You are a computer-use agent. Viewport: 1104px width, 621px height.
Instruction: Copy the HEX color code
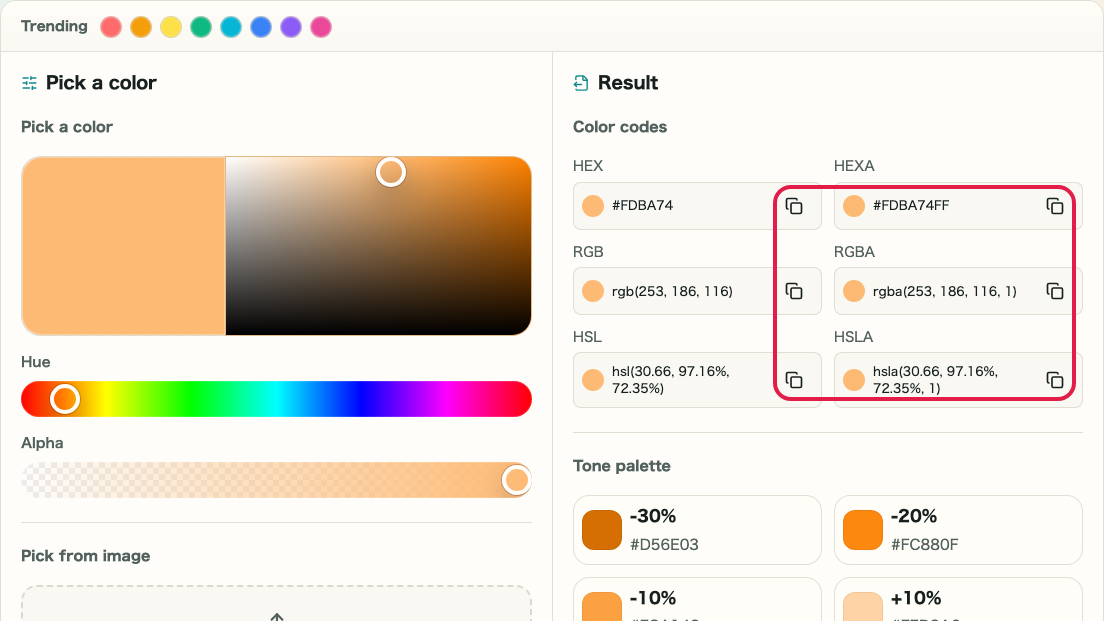[794, 206]
